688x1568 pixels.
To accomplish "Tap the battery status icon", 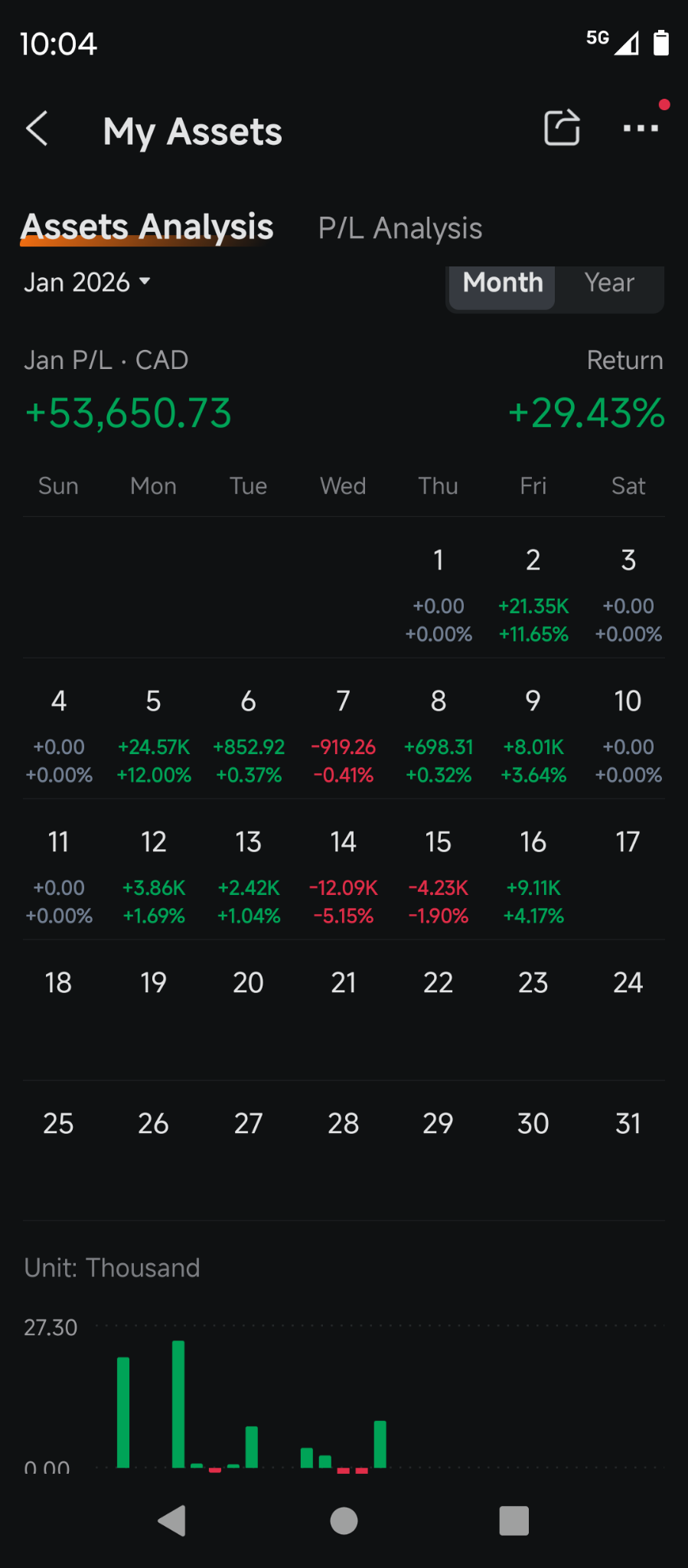I will [661, 43].
